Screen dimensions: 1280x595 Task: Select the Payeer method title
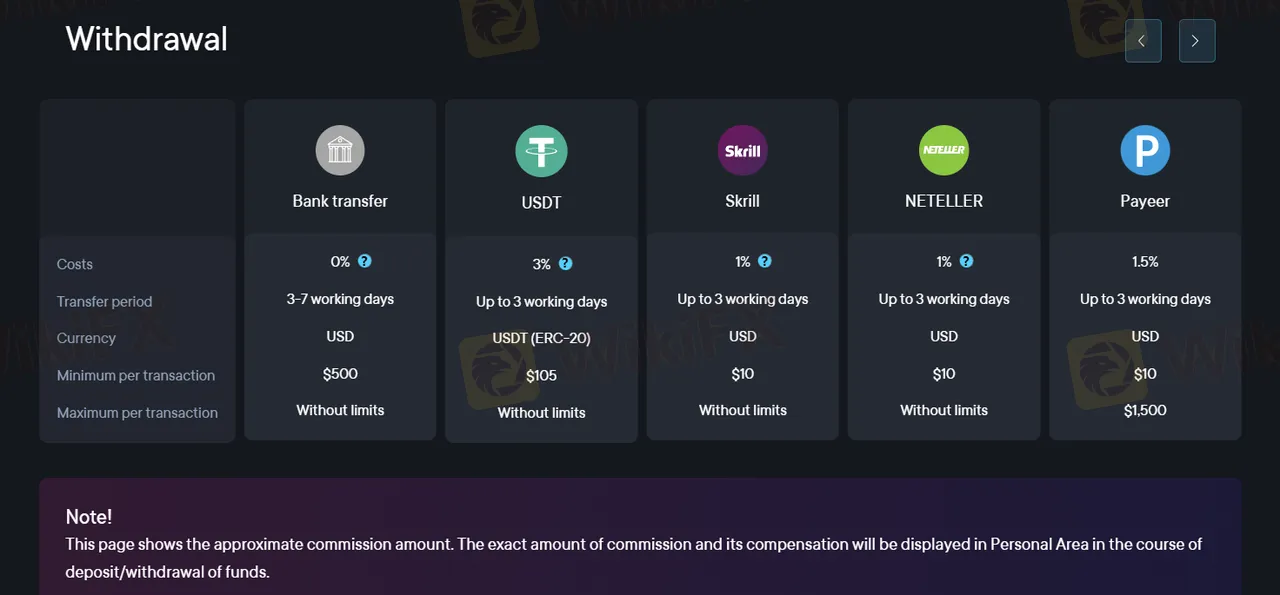[1145, 201]
